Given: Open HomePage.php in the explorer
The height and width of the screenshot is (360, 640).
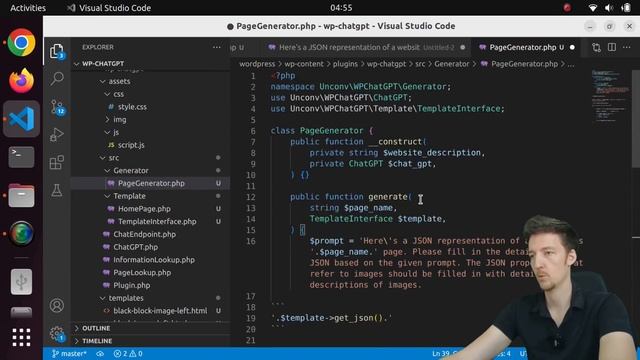Looking at the screenshot, I should pyautogui.click(x=151, y=209).
